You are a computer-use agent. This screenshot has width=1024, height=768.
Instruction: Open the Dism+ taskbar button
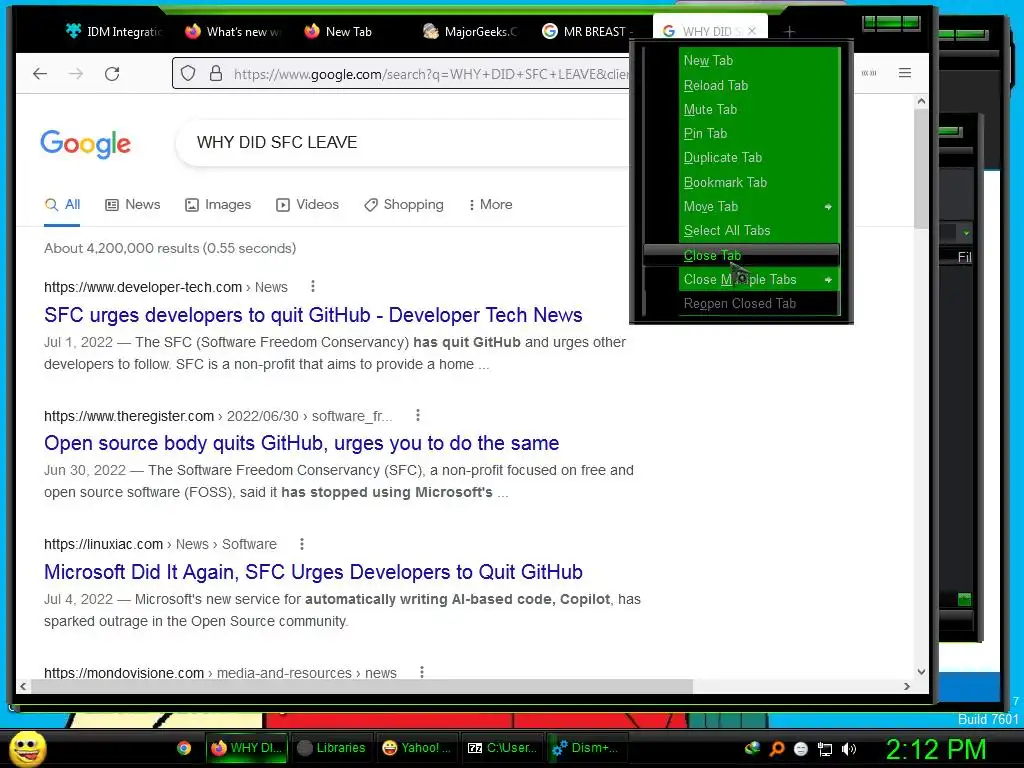coord(587,748)
